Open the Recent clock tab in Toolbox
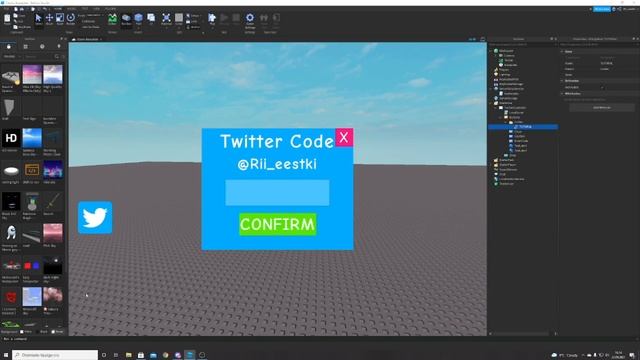640x360 pixels. pyautogui.click(x=42, y=47)
